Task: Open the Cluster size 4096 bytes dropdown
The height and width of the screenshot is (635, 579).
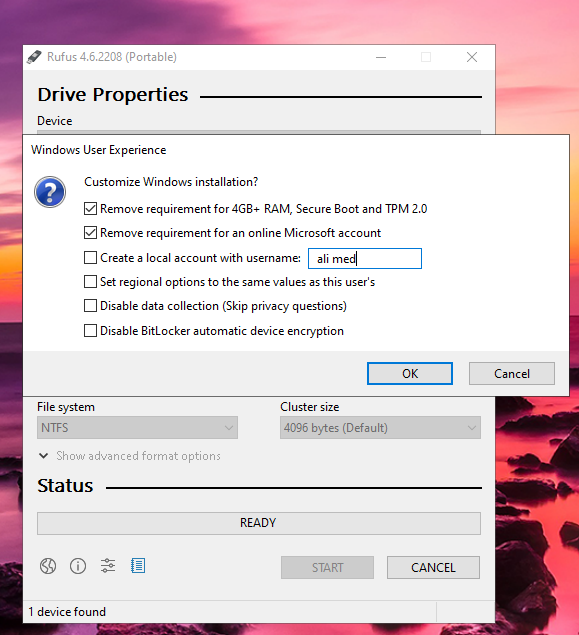Action: pyautogui.click(x=380, y=428)
